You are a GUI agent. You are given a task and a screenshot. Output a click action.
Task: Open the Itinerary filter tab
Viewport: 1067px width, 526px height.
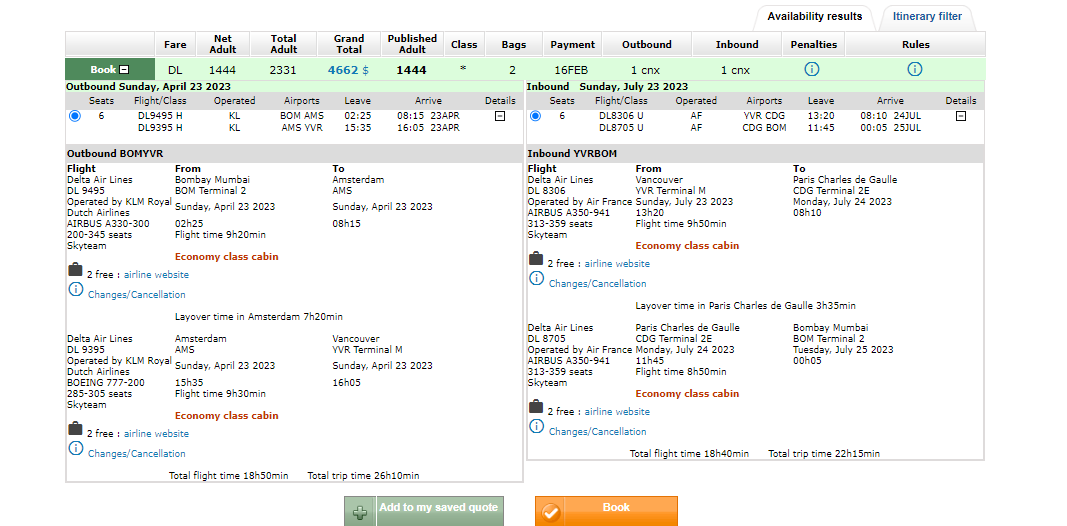click(927, 17)
